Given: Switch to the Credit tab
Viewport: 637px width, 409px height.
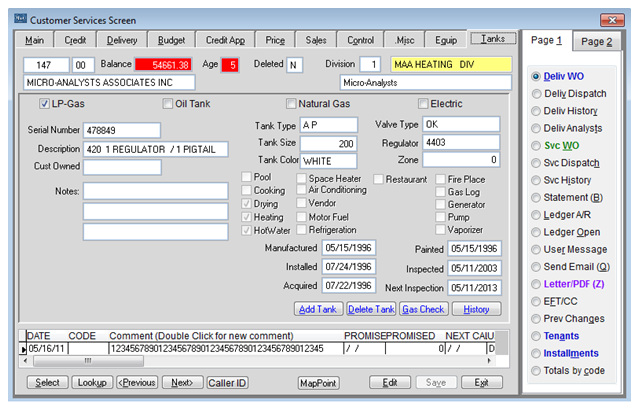Looking at the screenshot, I should [75, 40].
